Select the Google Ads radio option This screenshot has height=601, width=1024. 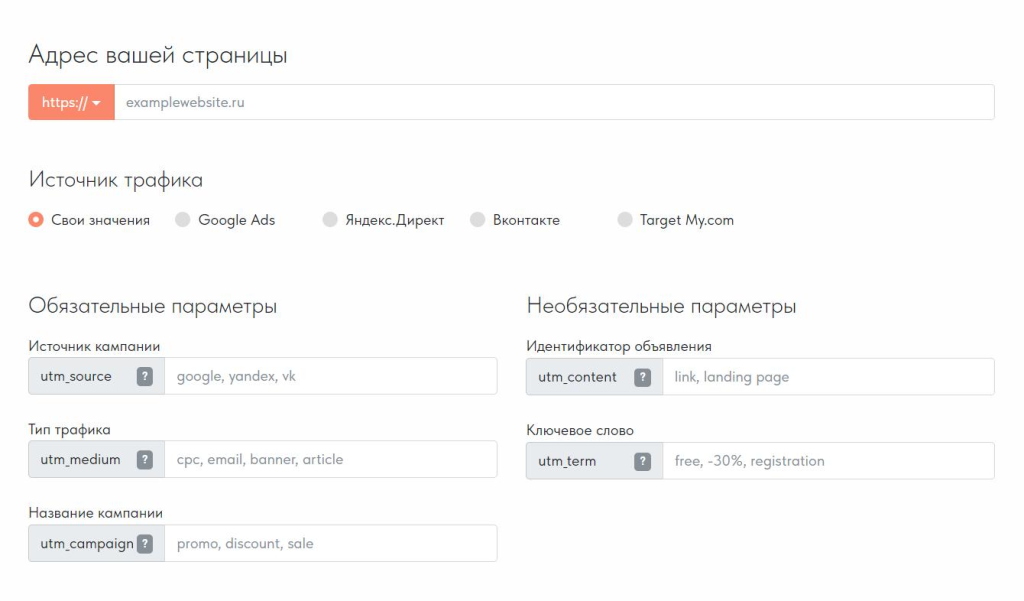click(183, 220)
